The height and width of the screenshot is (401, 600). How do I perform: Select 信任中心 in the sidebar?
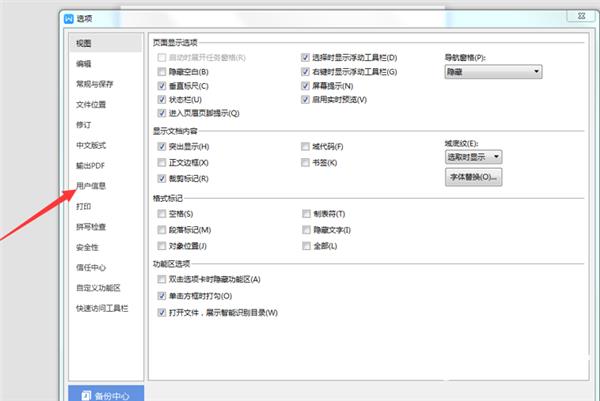[x=91, y=267]
